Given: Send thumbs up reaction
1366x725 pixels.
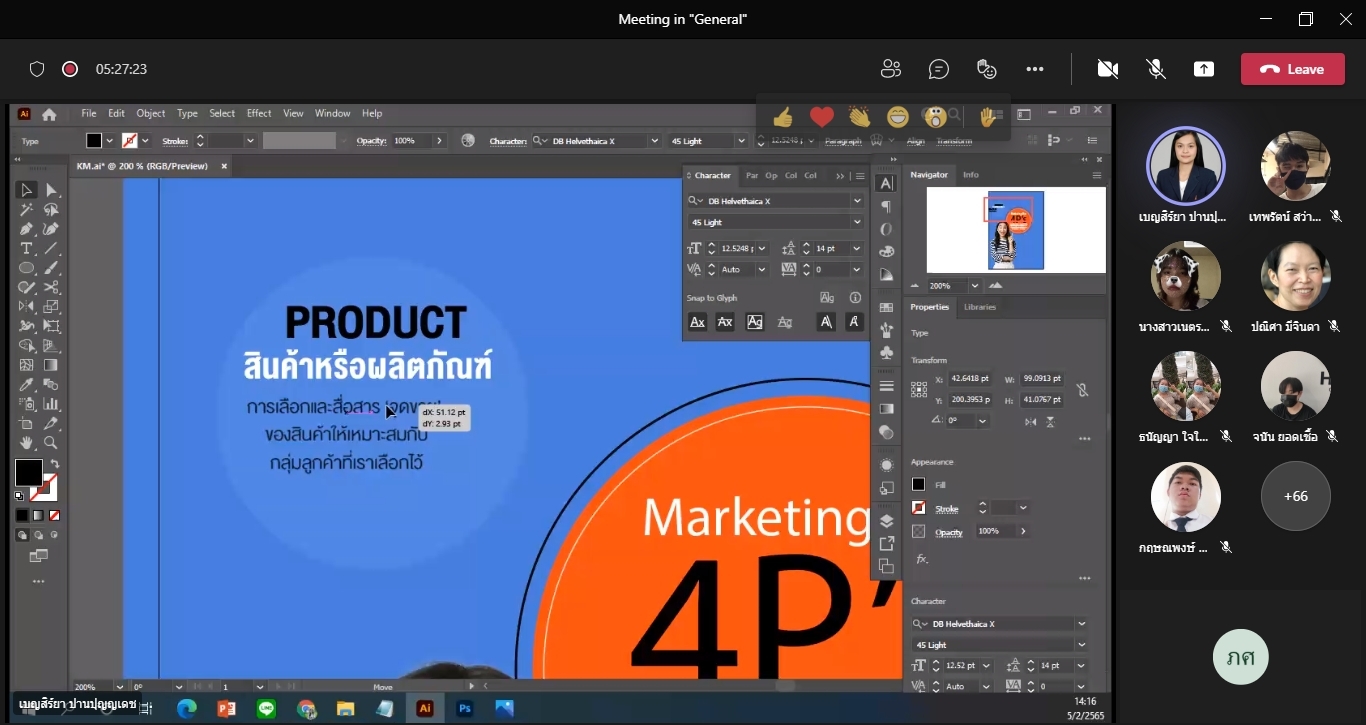Looking at the screenshot, I should click(782, 117).
